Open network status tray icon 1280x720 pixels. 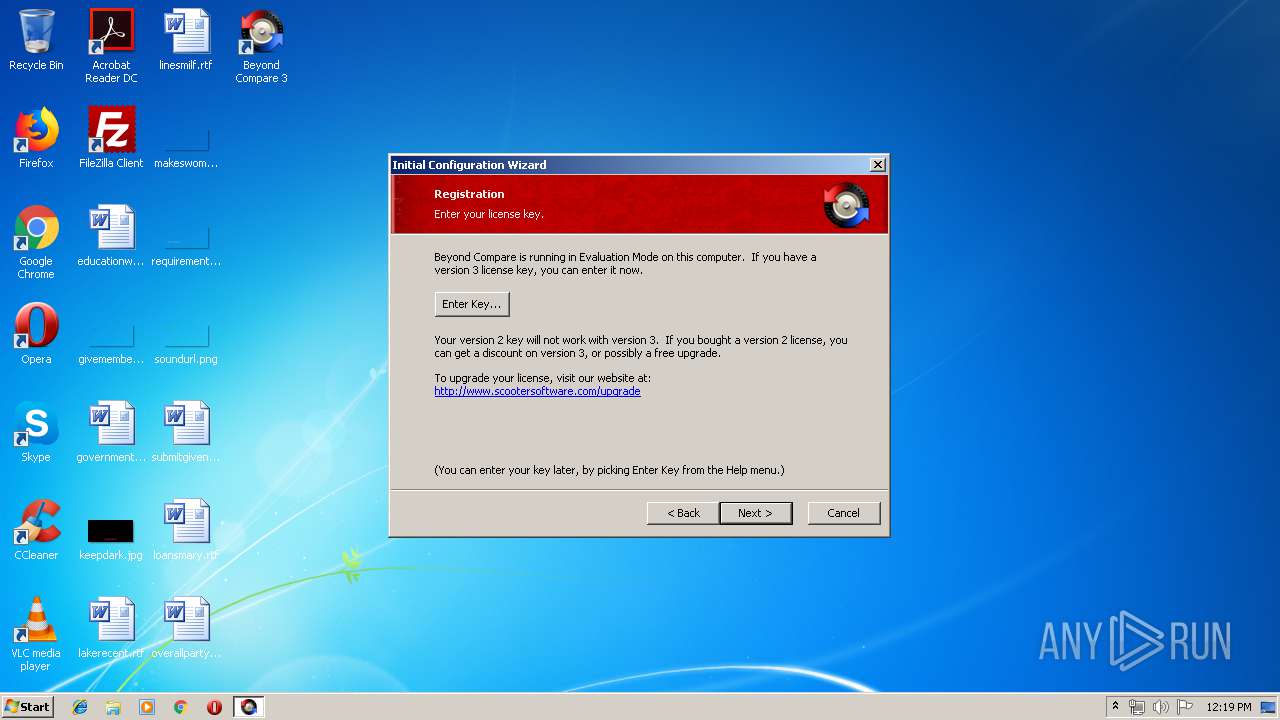pos(1137,707)
